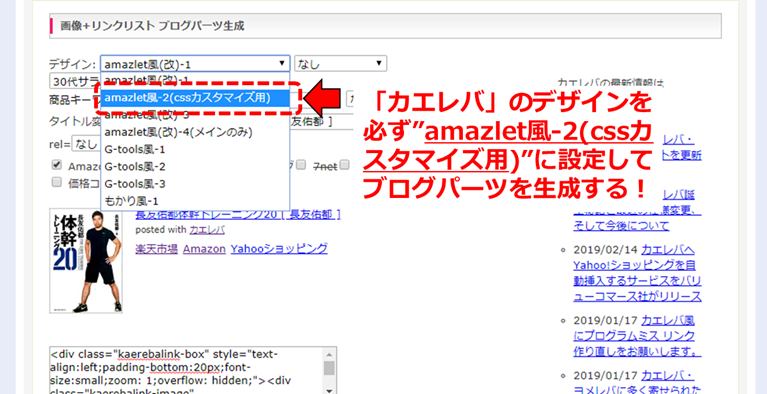
Task: Choose amazlet風(改)-3 from the list
Action: (x=195, y=116)
